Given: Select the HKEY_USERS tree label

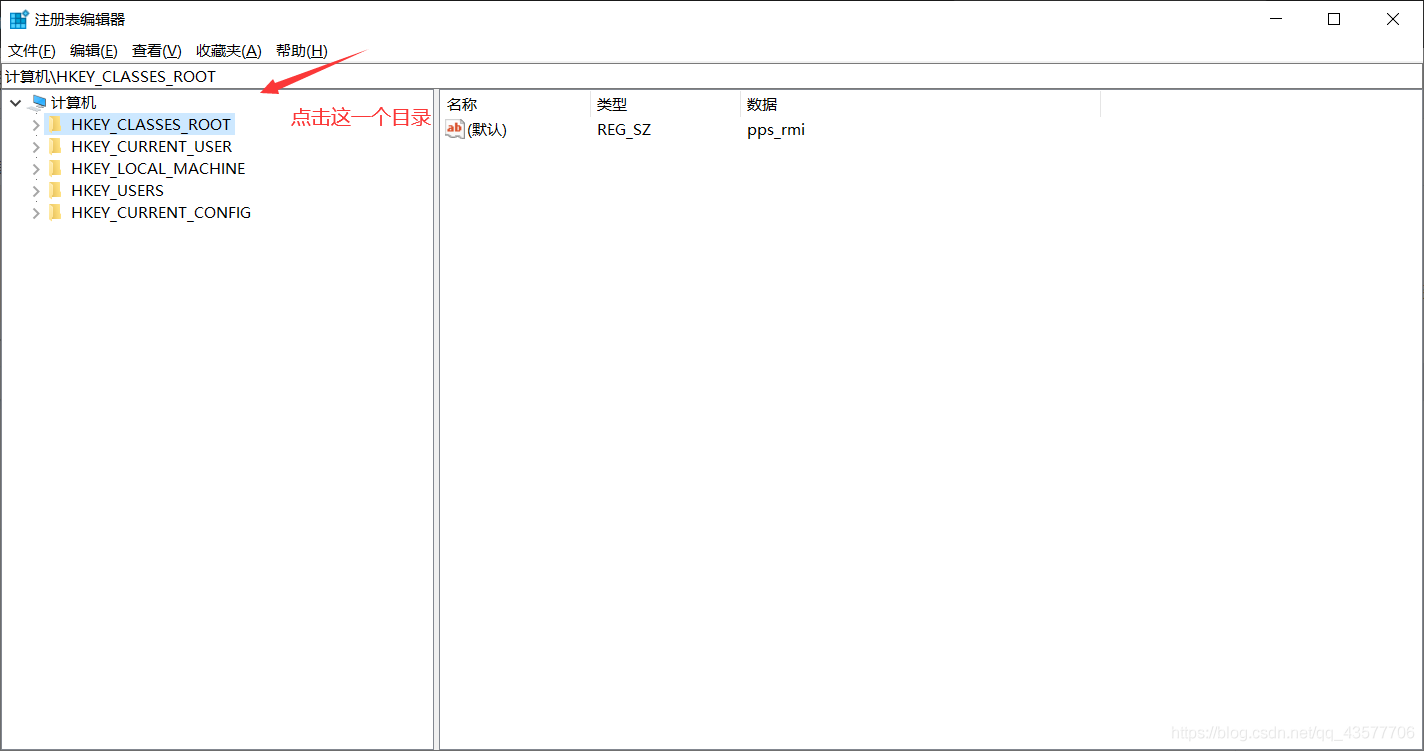Looking at the screenshot, I should click(117, 190).
